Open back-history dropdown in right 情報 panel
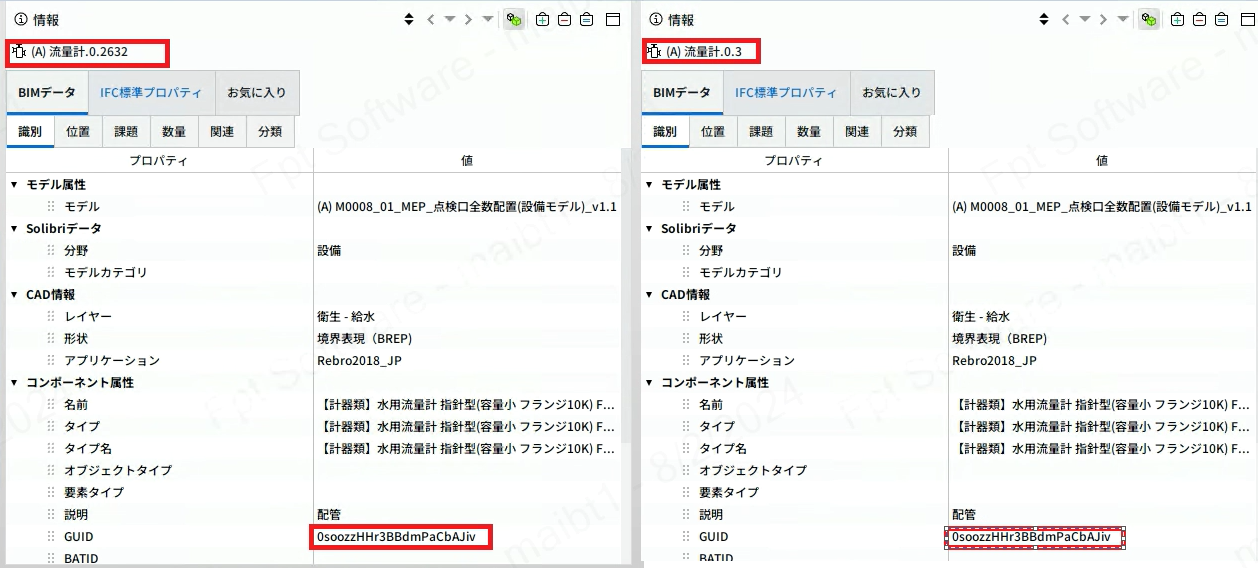 (x=1085, y=19)
